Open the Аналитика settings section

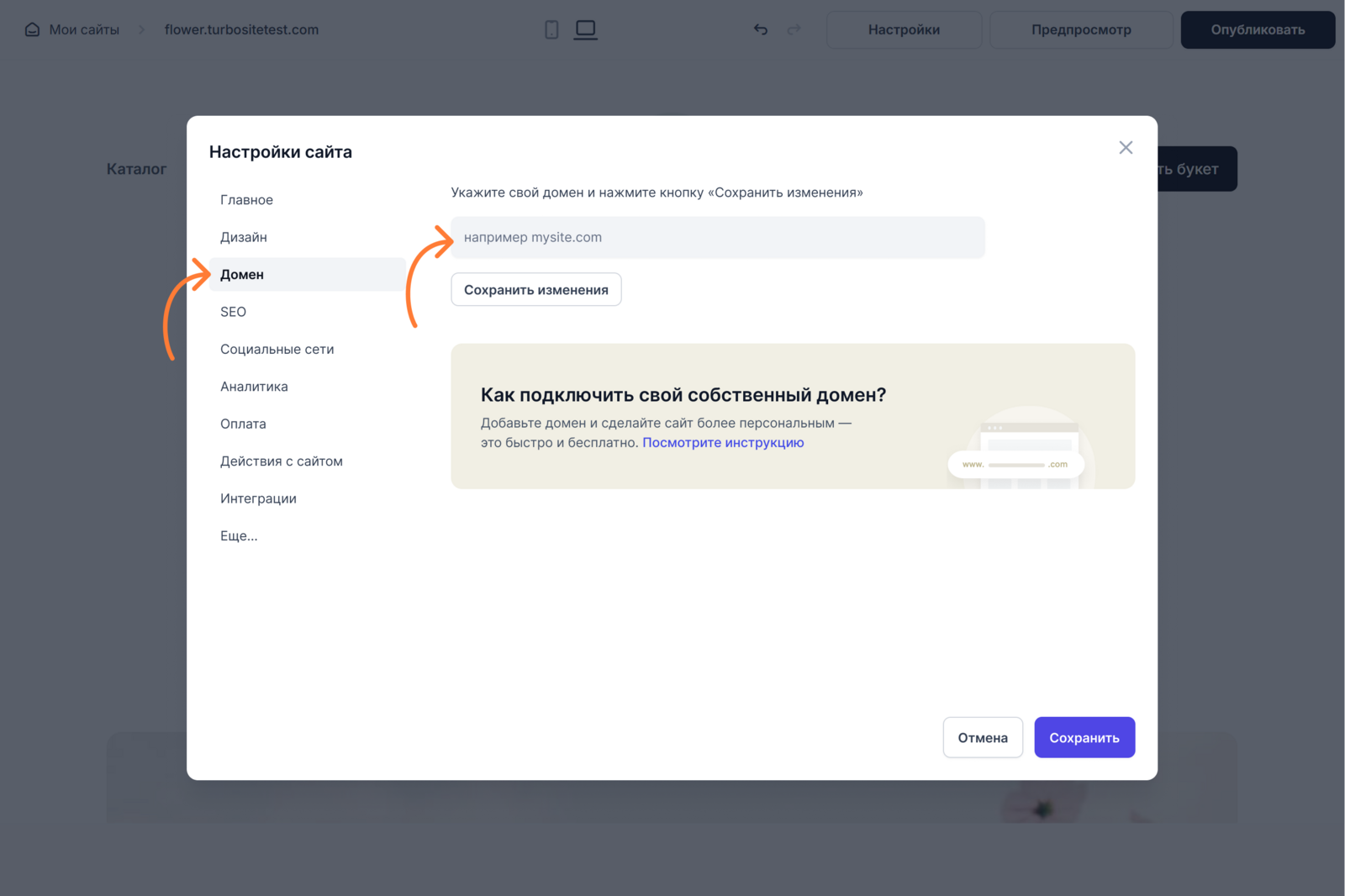[x=254, y=387]
